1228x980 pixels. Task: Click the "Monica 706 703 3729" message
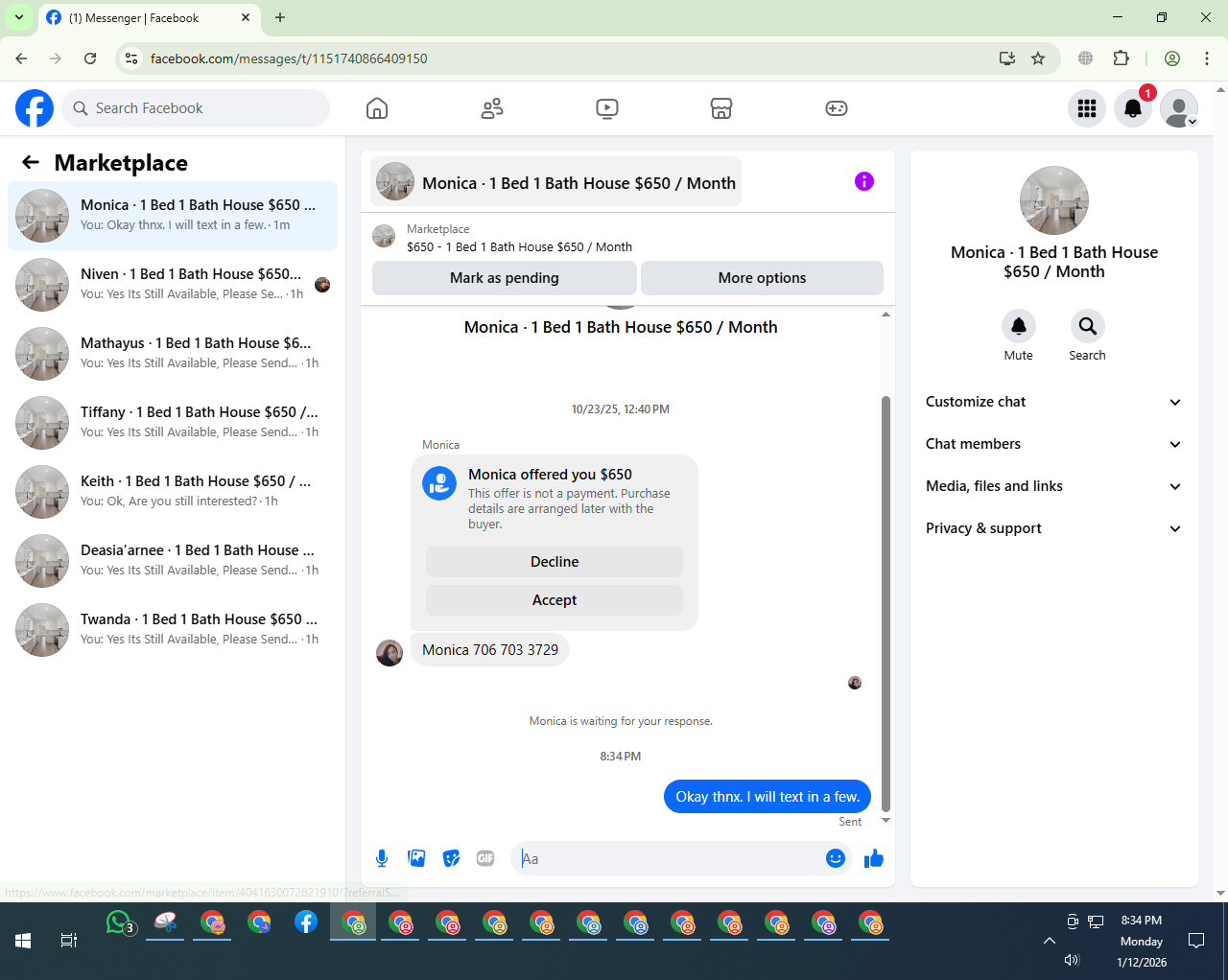pyautogui.click(x=490, y=650)
